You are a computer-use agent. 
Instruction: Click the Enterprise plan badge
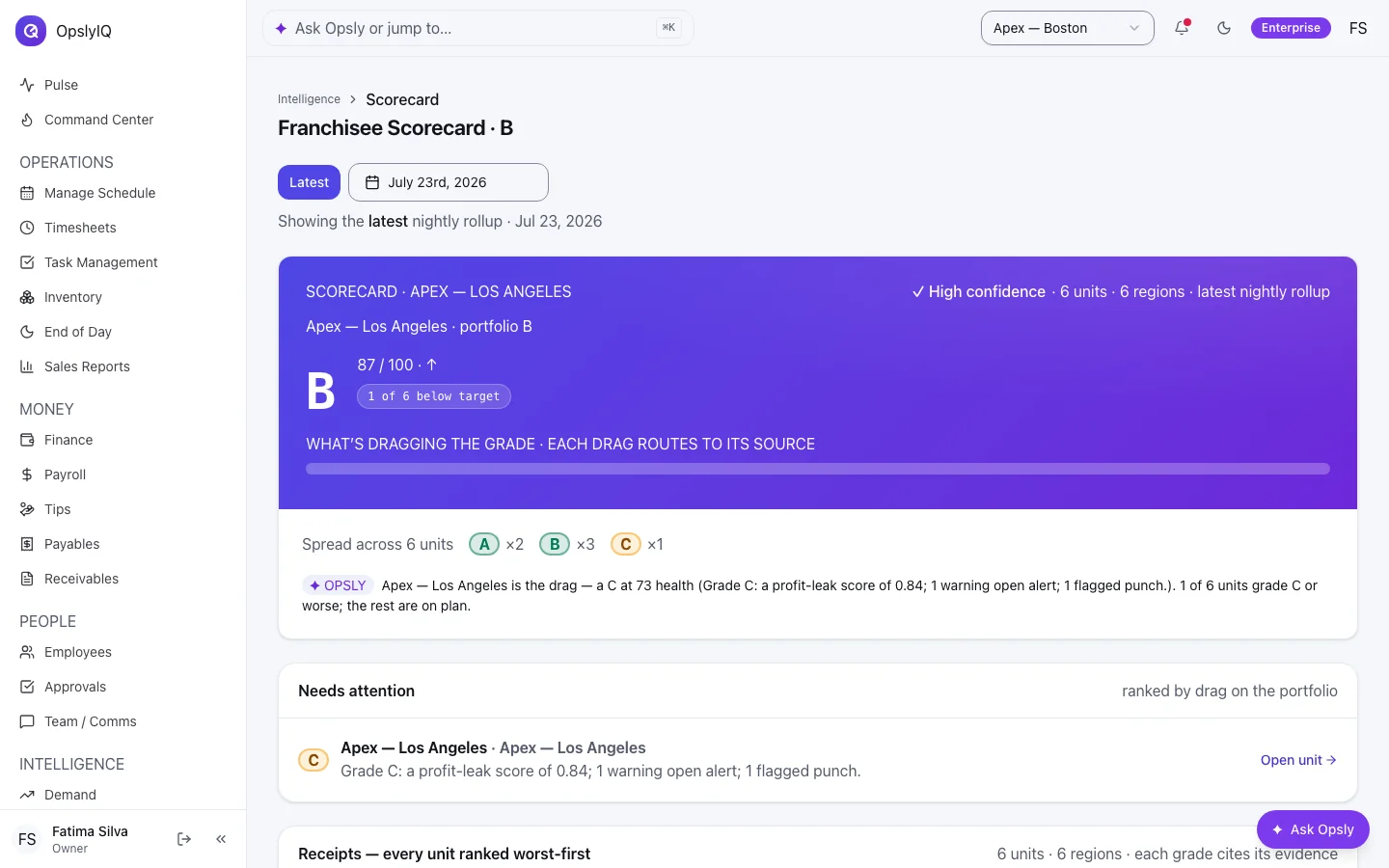coord(1291,28)
